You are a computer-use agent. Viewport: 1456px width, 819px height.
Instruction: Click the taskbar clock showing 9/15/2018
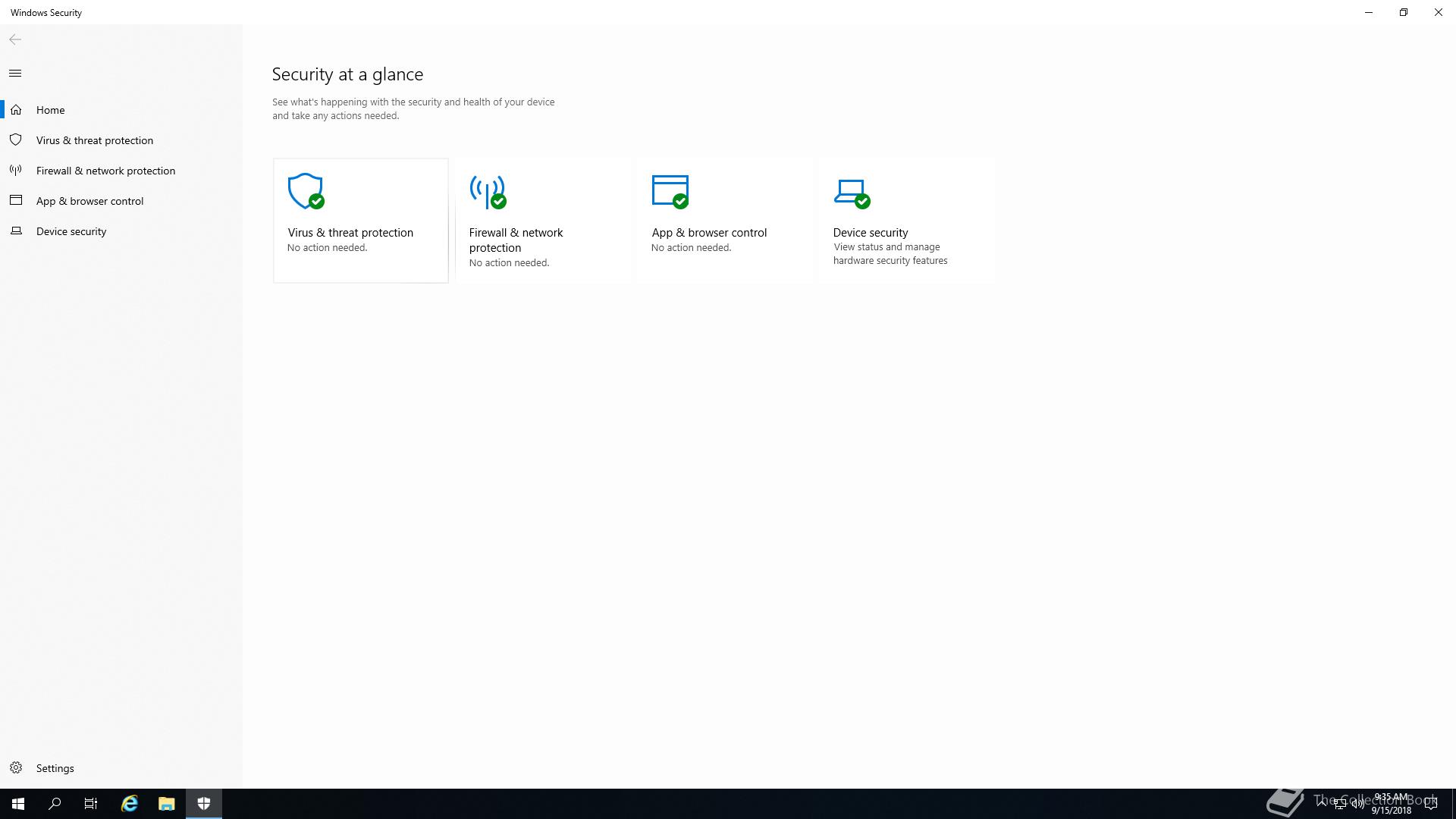1391,804
